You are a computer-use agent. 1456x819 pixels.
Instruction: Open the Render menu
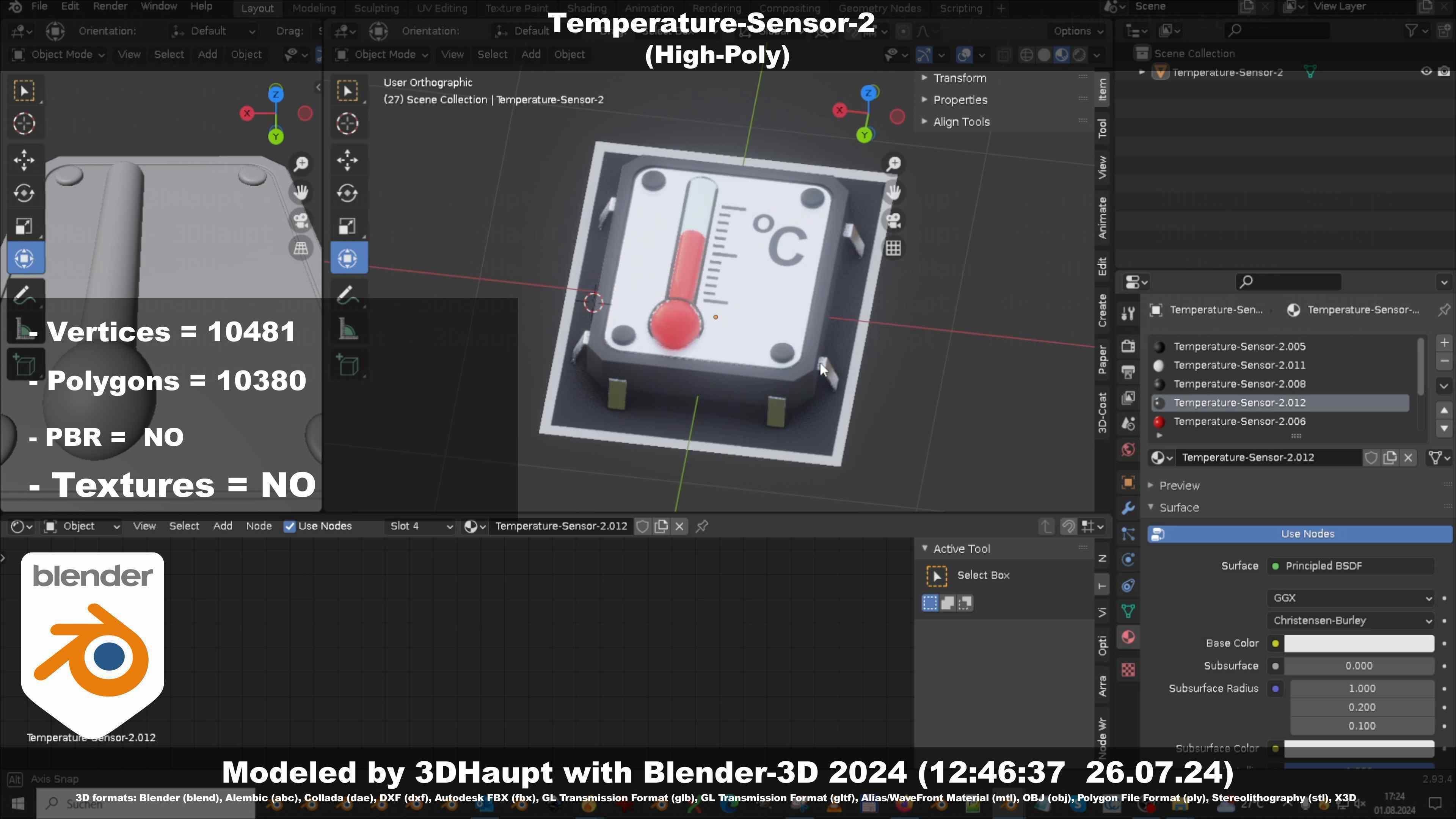[x=110, y=7]
